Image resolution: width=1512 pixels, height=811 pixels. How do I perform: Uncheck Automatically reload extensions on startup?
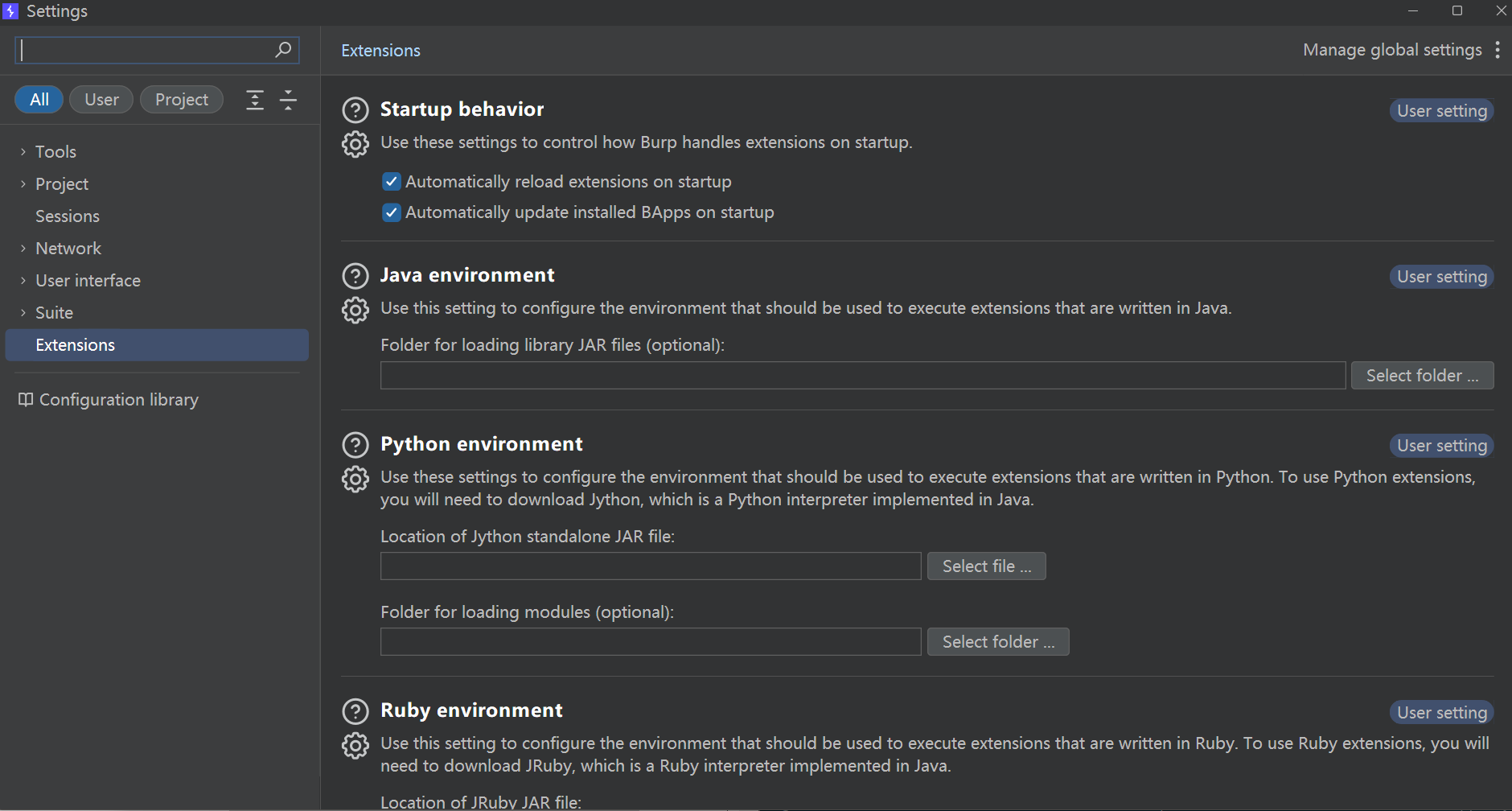pos(392,182)
